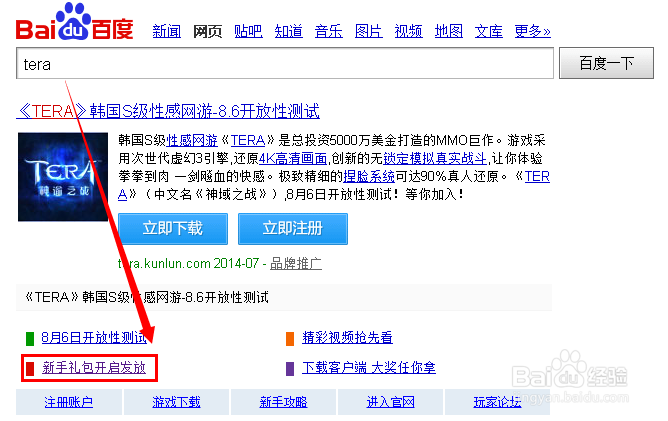
Task: Open the 性感网游 link in description
Action: [x=192, y=140]
